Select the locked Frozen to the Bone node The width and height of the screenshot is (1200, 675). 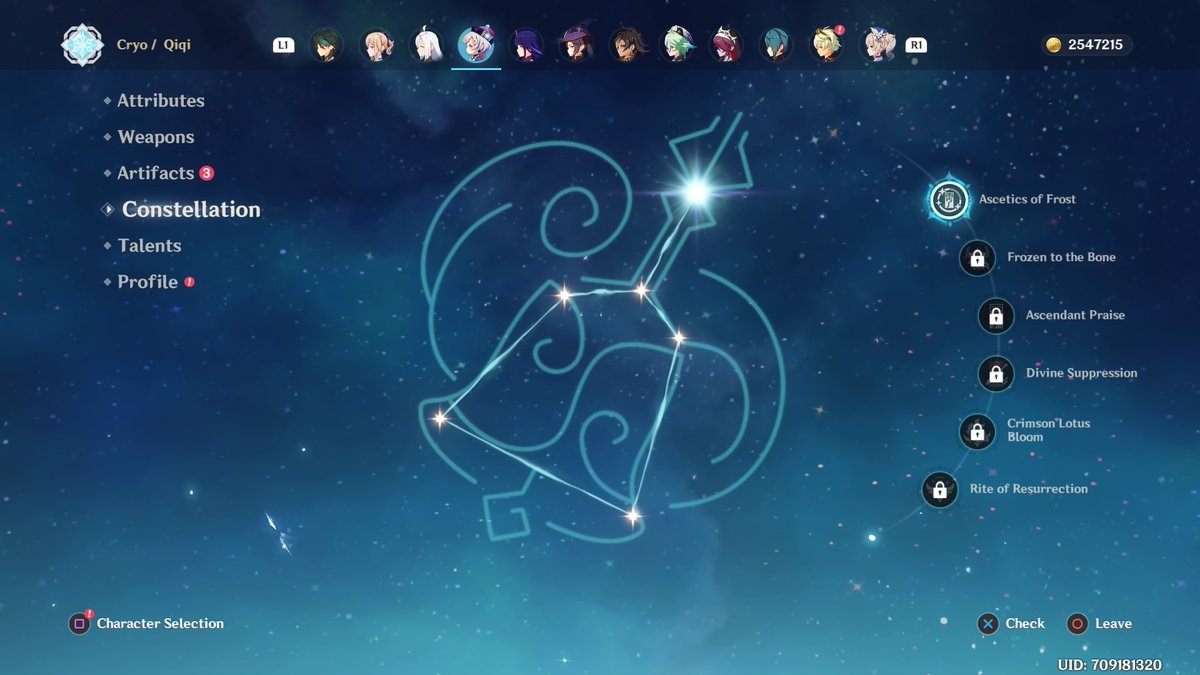[977, 258]
